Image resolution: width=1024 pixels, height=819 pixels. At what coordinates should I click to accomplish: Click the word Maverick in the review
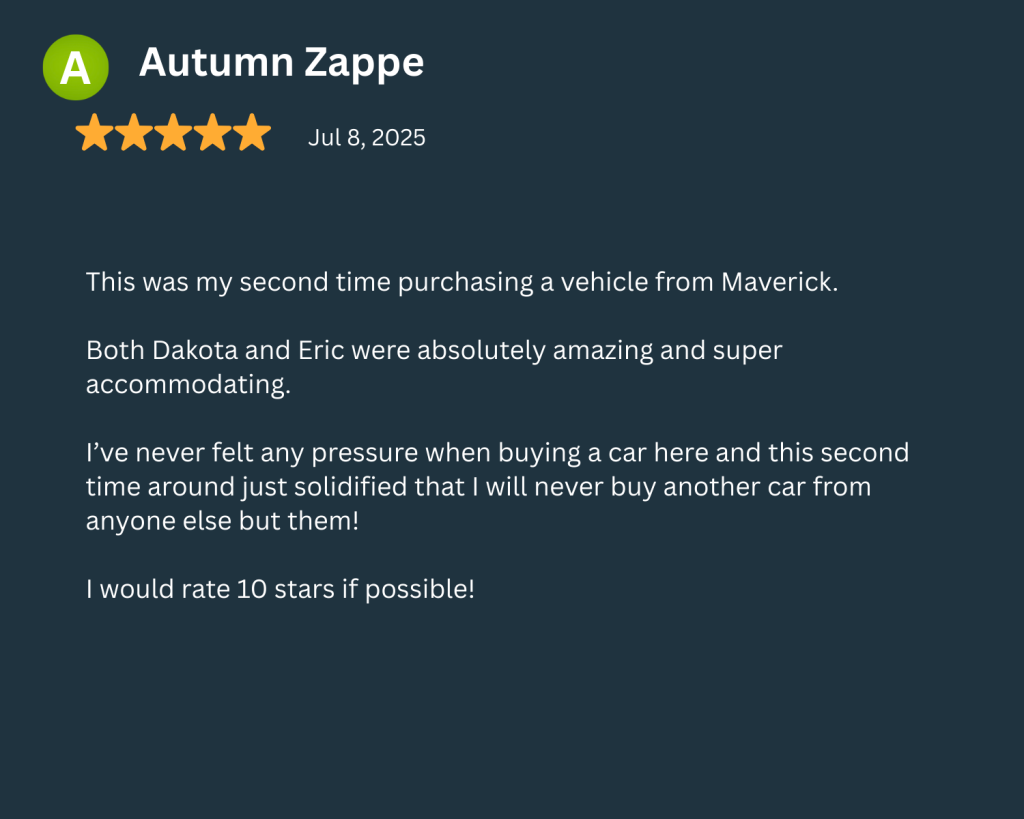point(778,282)
